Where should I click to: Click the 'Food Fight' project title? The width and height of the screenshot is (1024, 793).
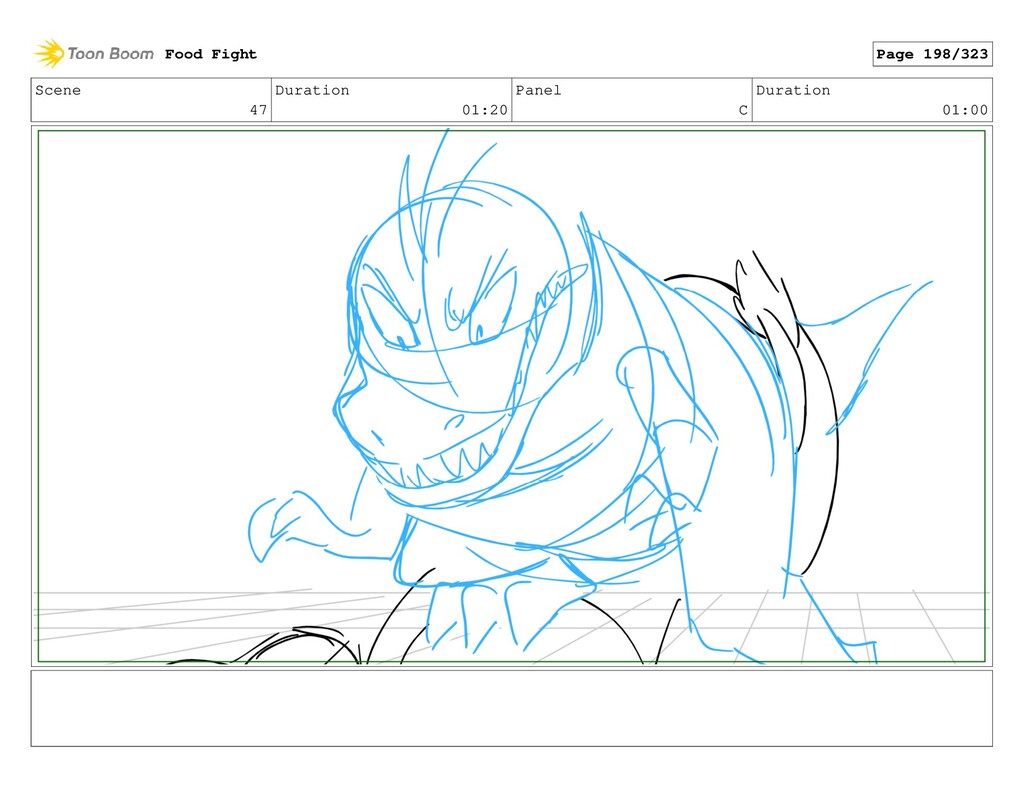(210, 54)
